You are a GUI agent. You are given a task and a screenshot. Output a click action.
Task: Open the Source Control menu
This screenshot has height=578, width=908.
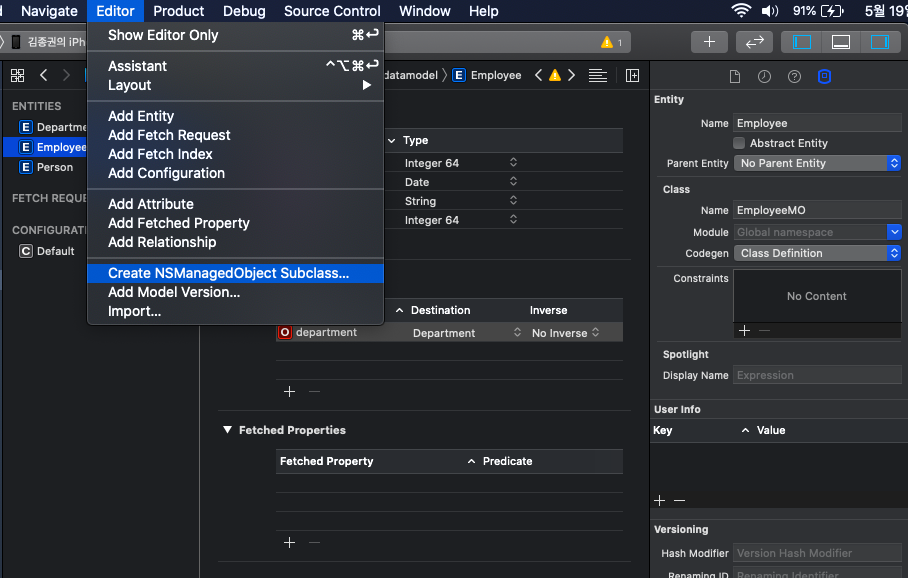pos(332,11)
